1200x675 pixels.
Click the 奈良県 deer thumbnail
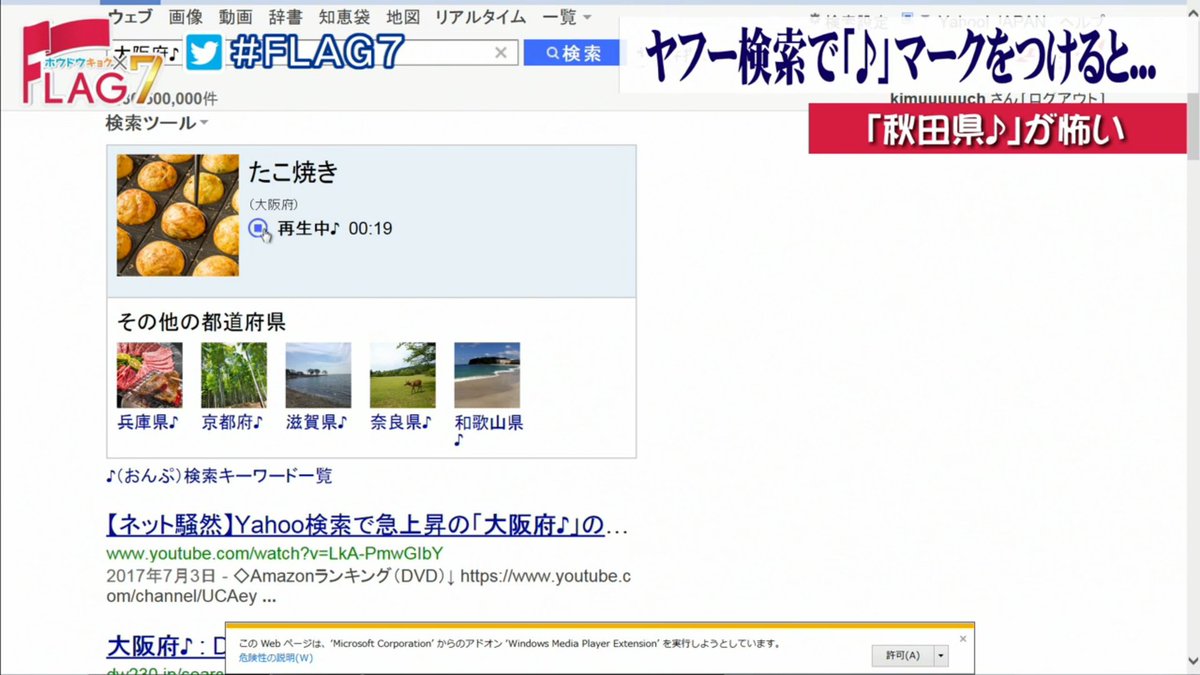(403, 375)
